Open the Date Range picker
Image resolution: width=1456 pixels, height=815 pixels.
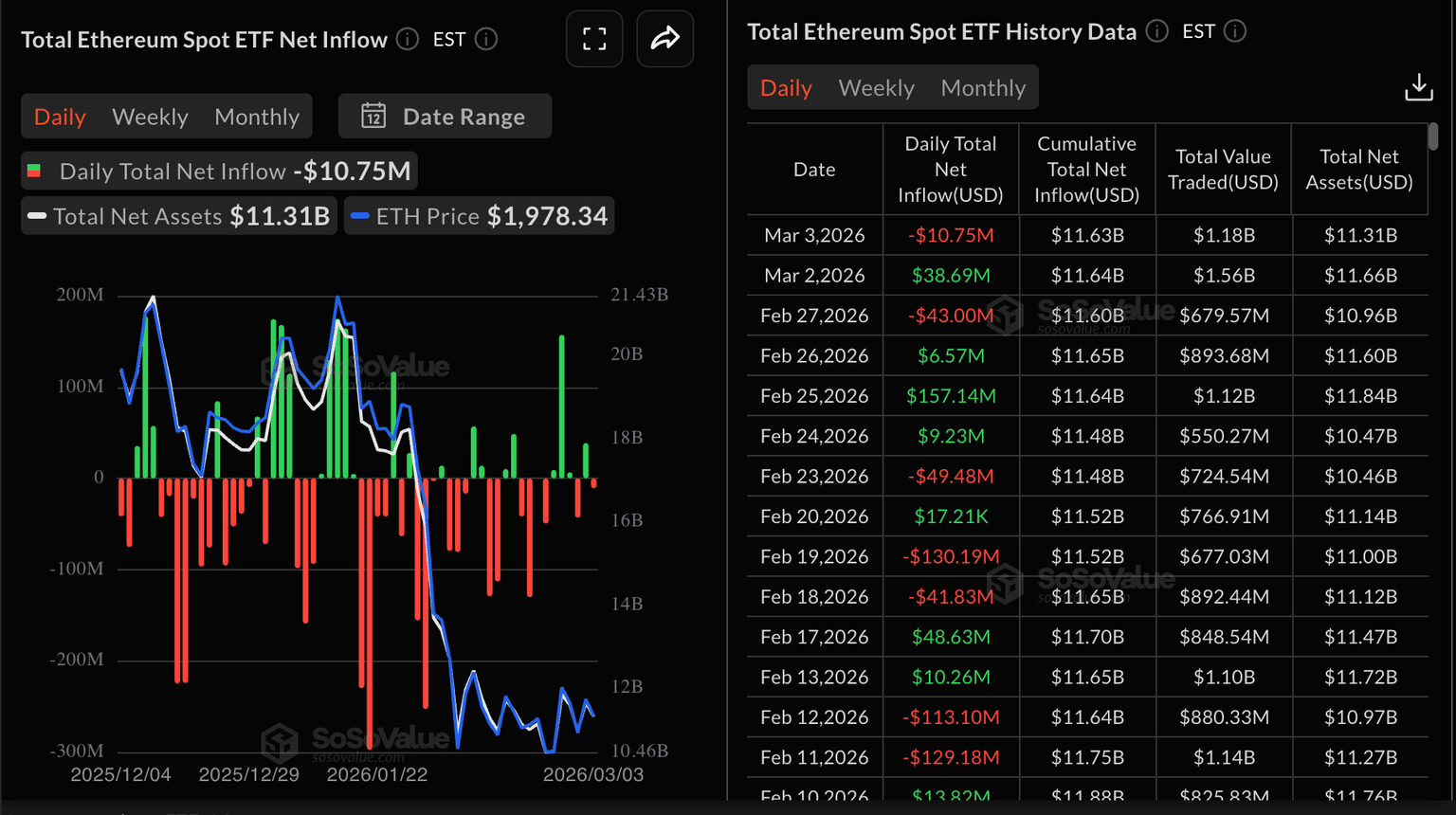click(445, 117)
